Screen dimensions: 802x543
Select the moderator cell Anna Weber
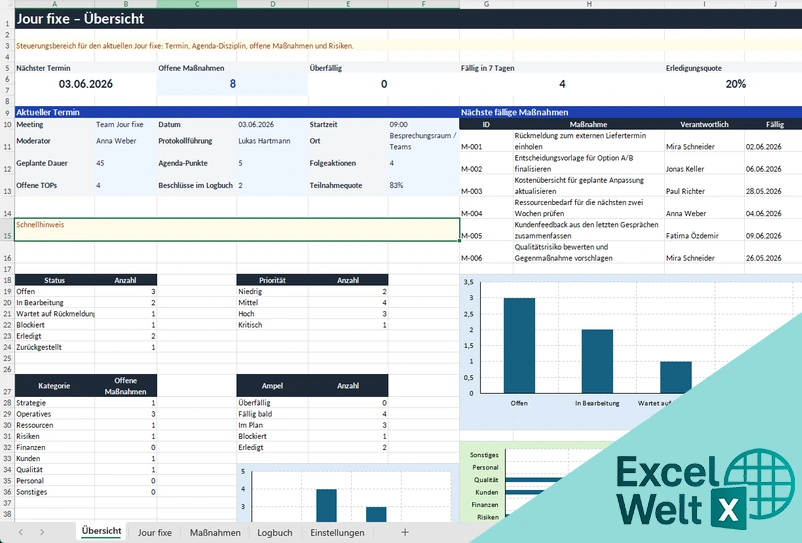(x=125, y=141)
